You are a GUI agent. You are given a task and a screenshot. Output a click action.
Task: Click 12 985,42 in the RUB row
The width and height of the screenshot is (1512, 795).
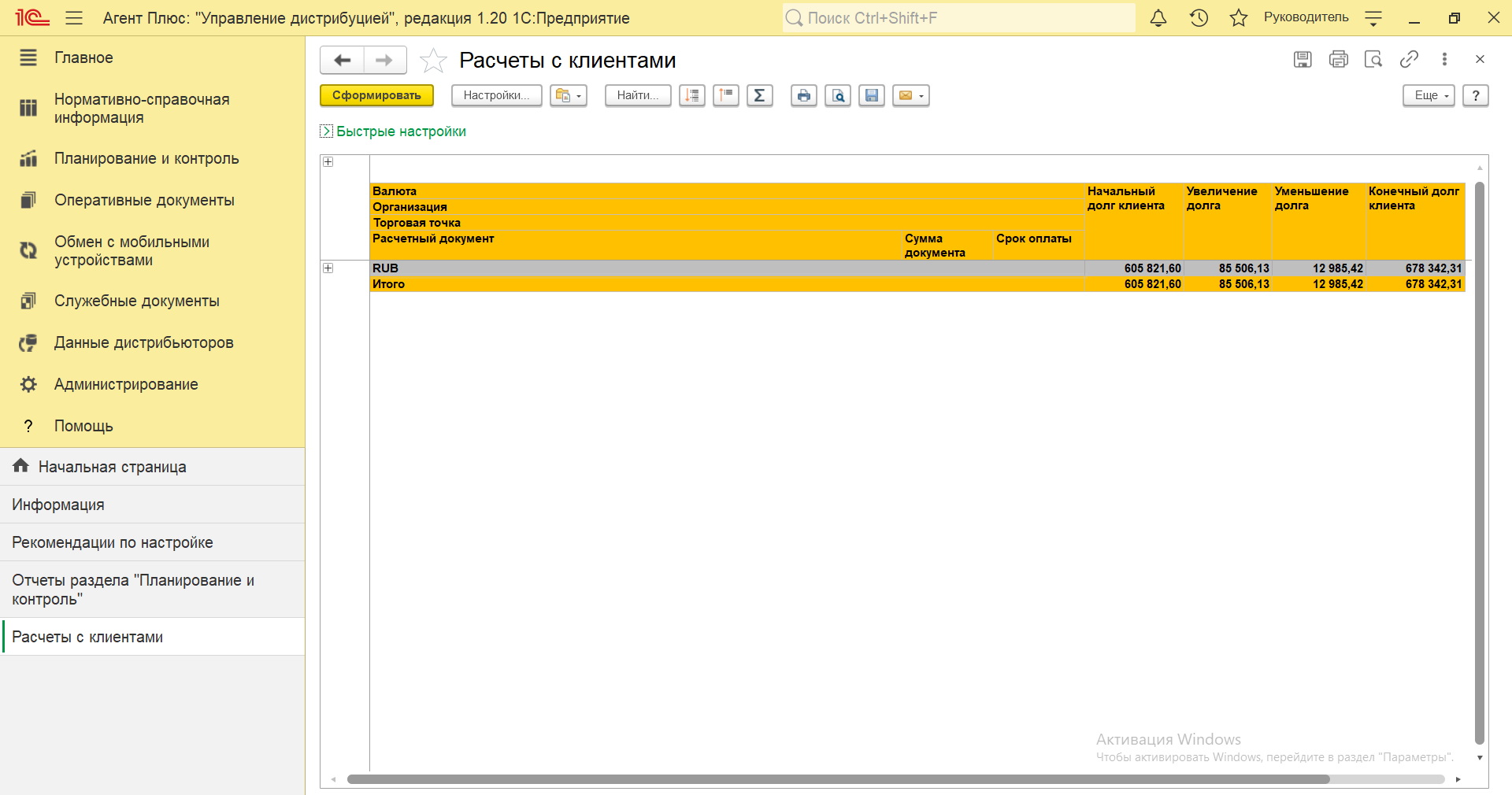[1337, 268]
